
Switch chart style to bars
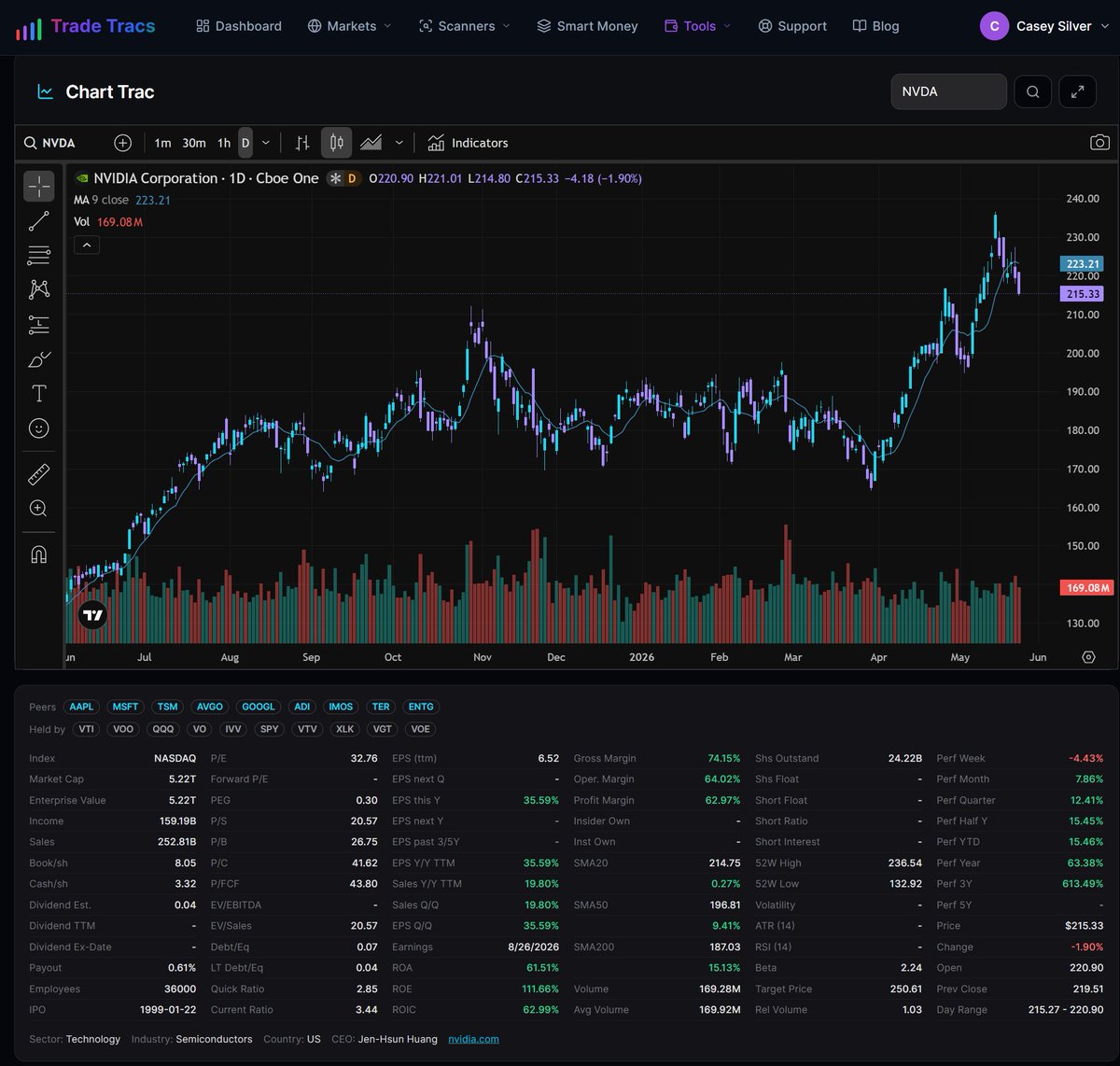302,143
